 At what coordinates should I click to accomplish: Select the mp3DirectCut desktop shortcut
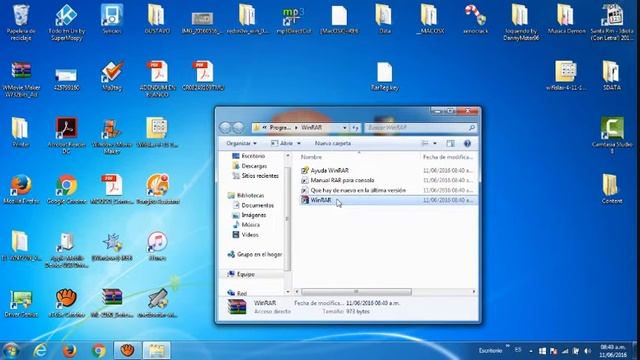tap(293, 20)
